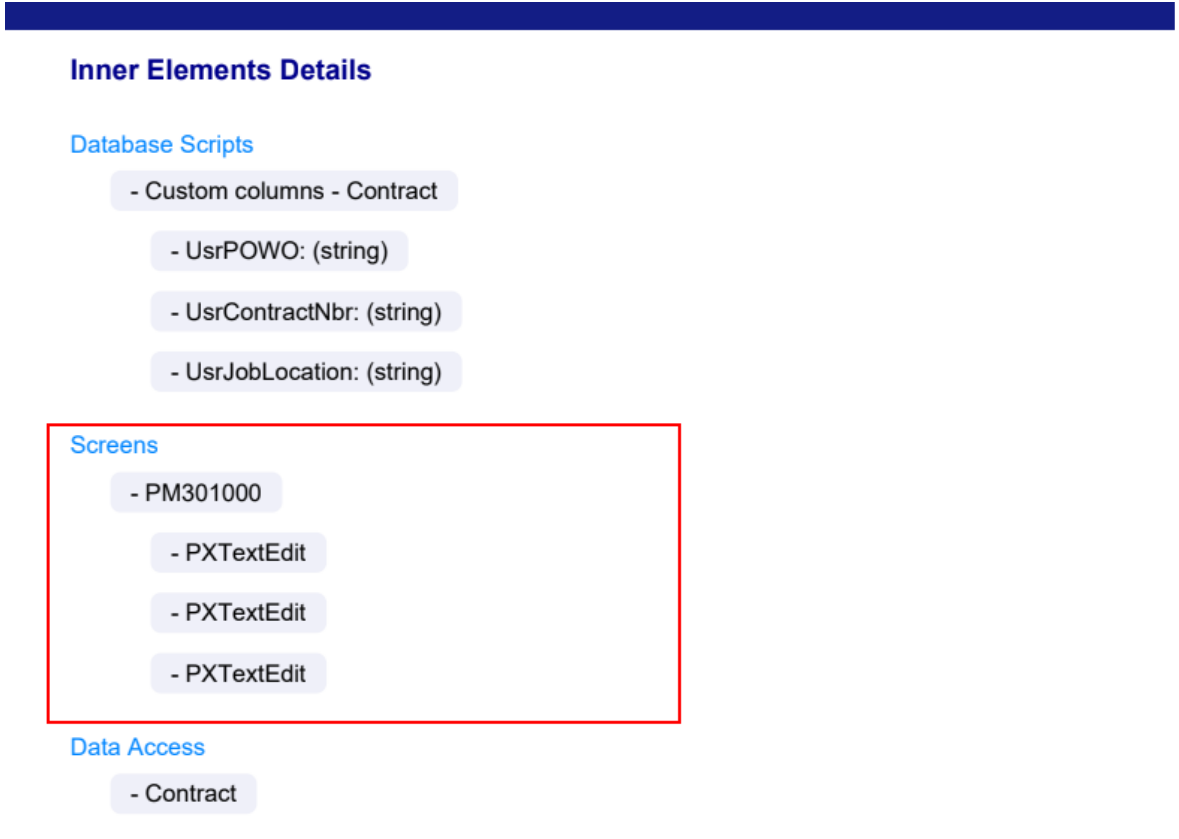Select the Contract item under Data Access
The width and height of the screenshot is (1179, 839).
[x=183, y=794]
